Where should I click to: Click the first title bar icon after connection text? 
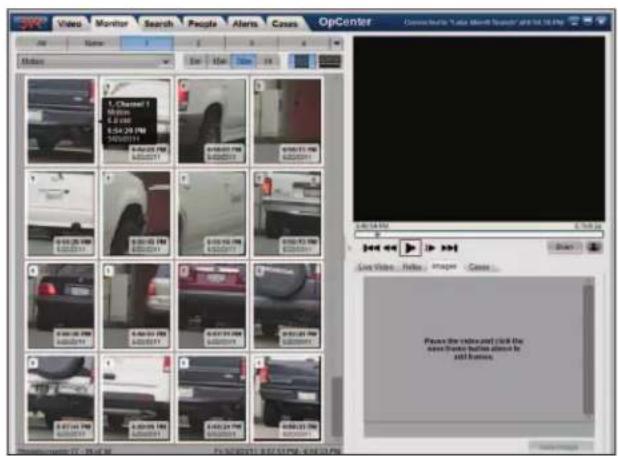click(x=575, y=22)
